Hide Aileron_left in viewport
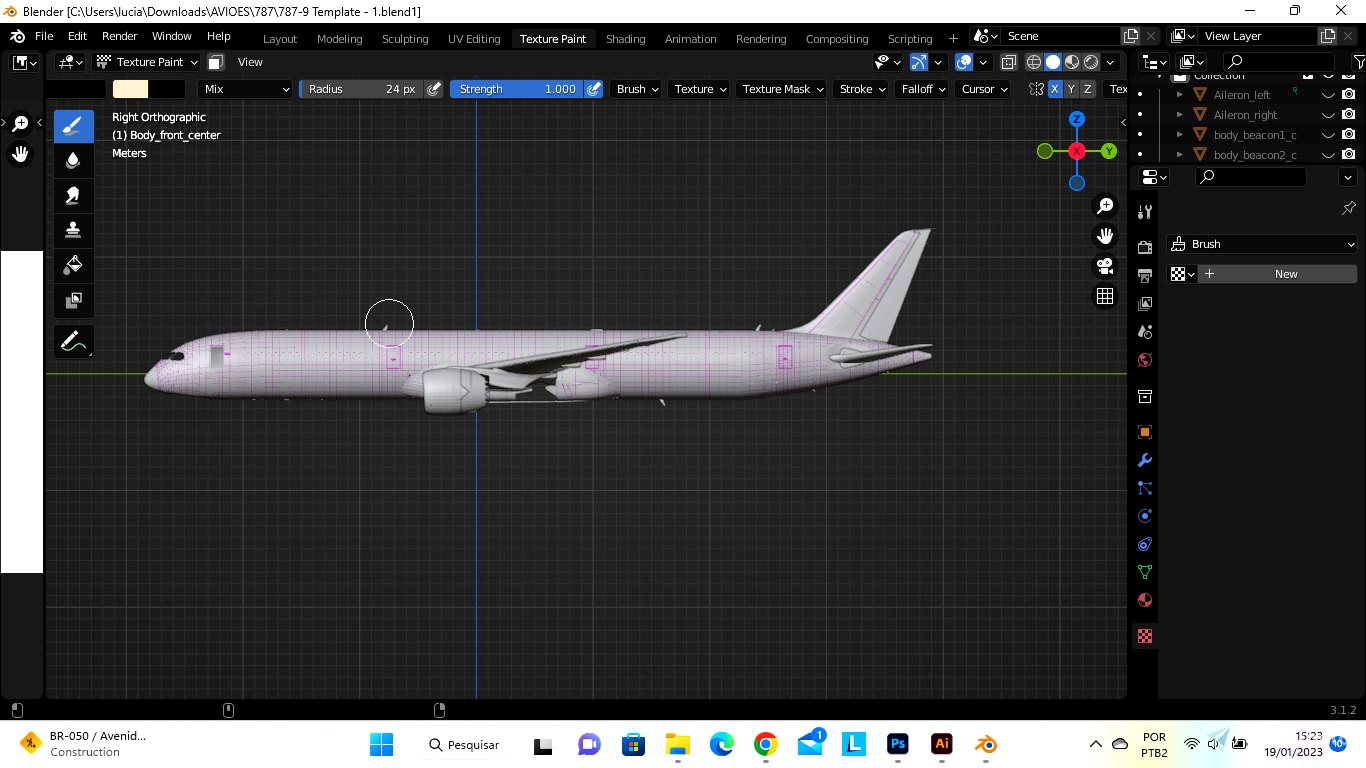The image size is (1366, 768). [x=1328, y=95]
